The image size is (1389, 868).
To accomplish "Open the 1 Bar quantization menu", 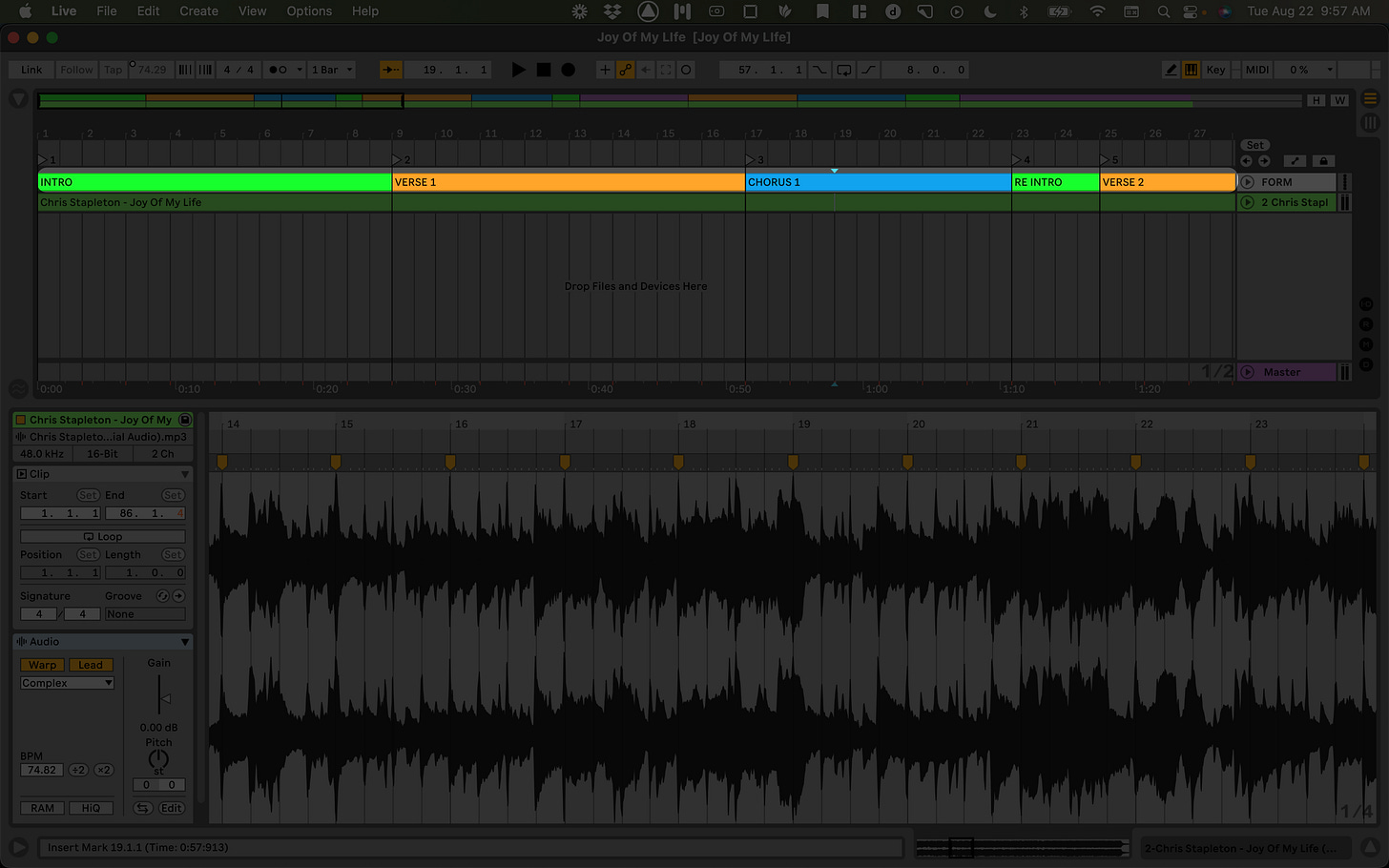I will (x=332, y=70).
